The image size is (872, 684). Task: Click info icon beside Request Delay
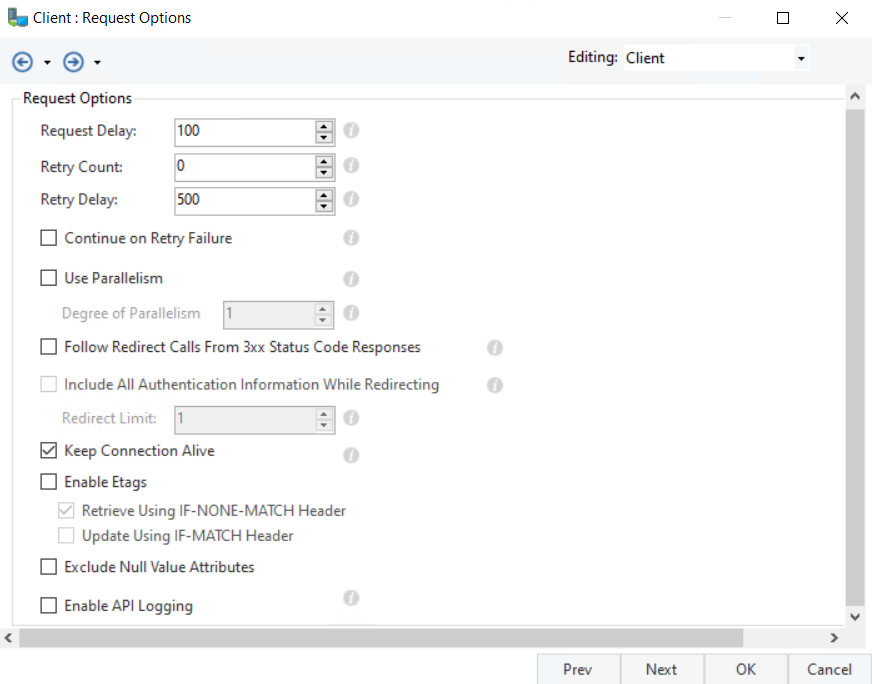(351, 130)
